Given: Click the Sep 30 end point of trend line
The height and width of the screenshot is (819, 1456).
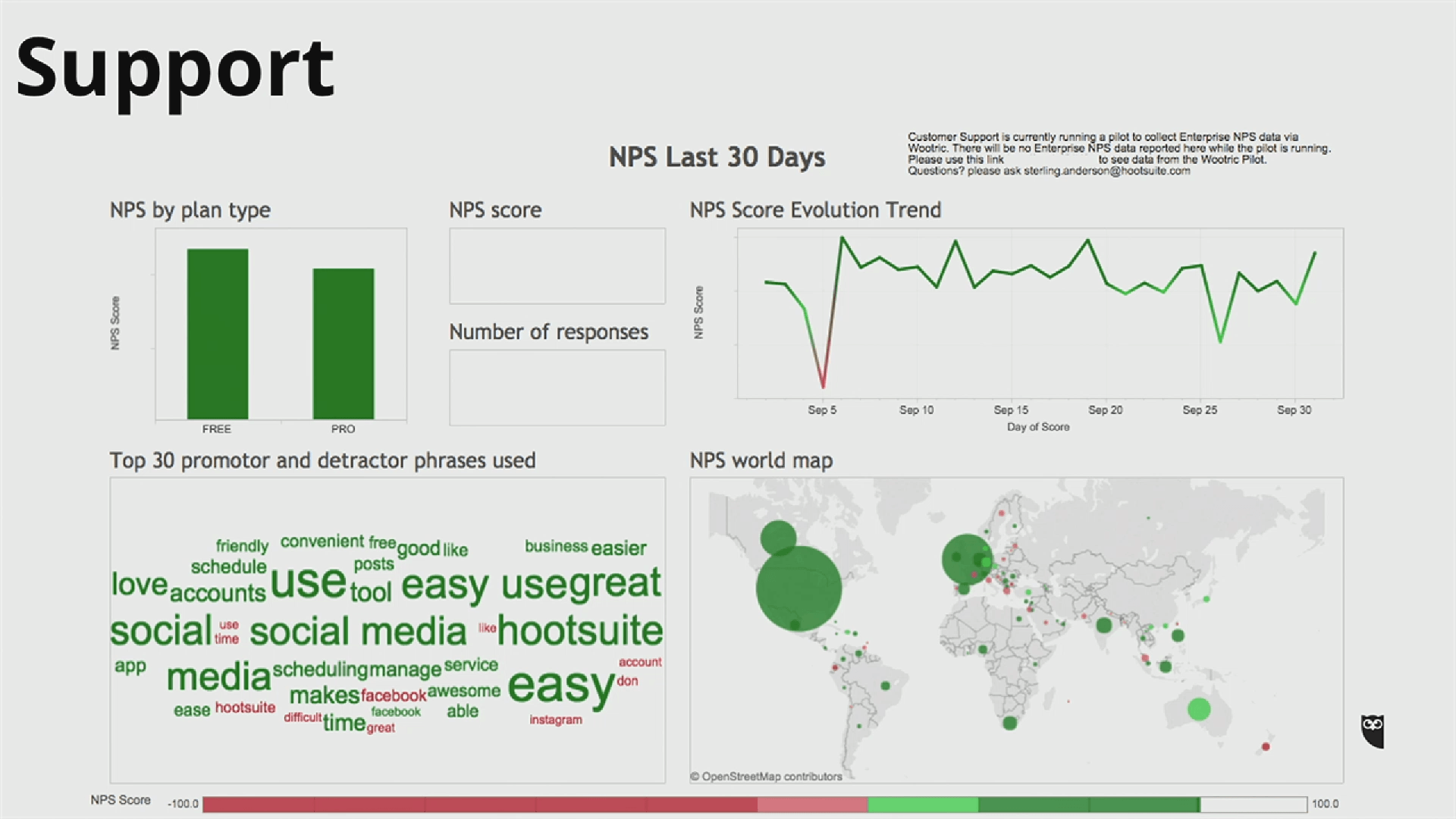Looking at the screenshot, I should point(1314,253).
